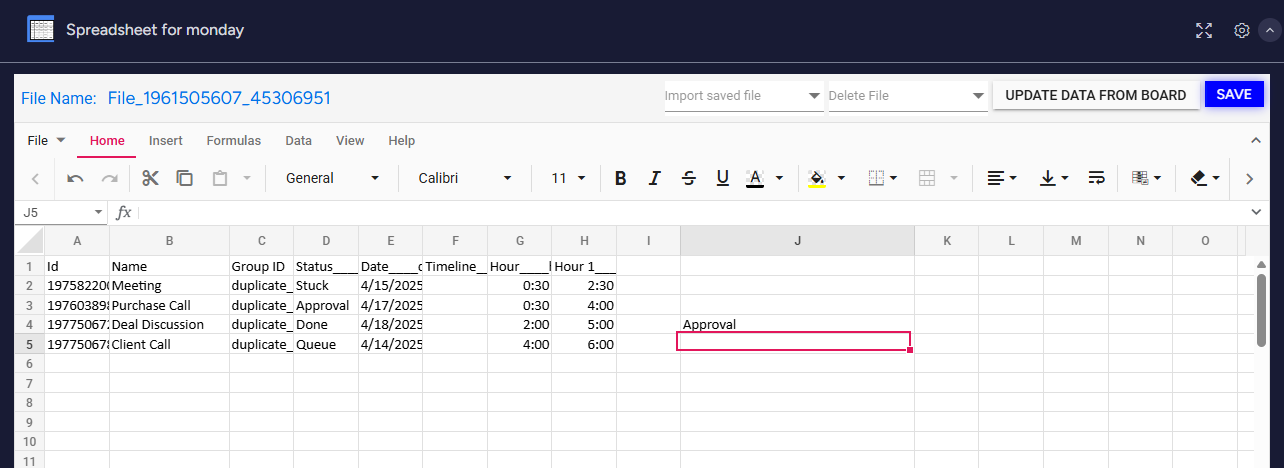Select row 5 header
This screenshot has width=1284, height=468.
point(30,344)
